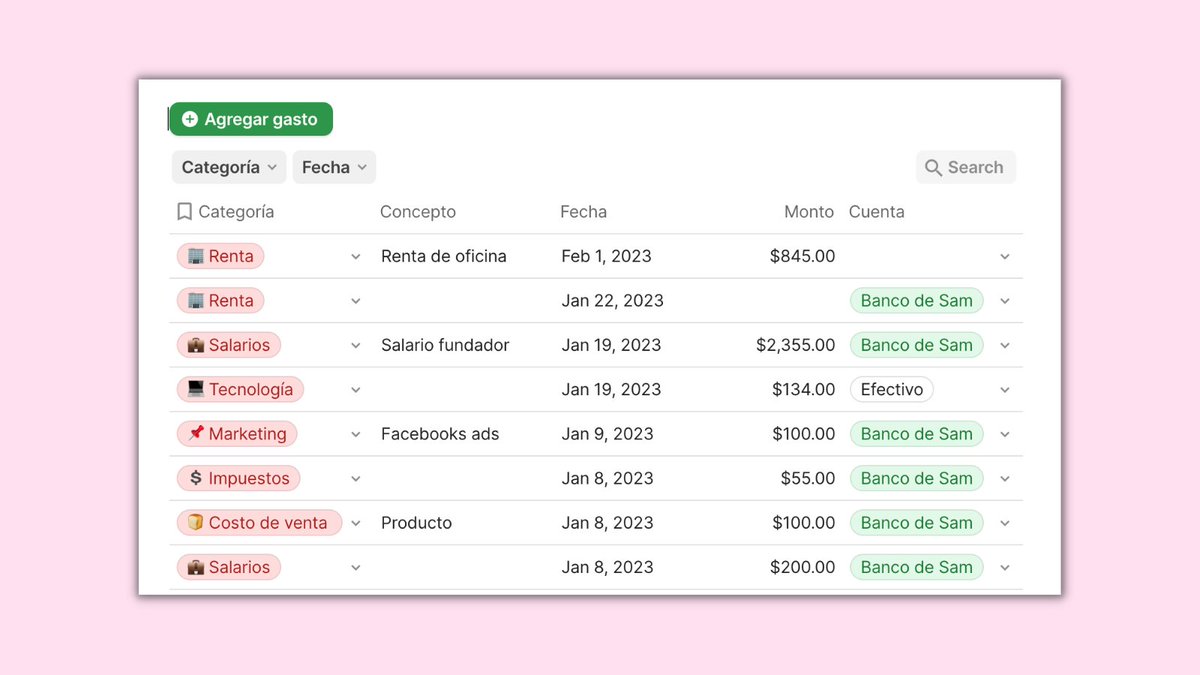Click the dollar icon on Impuestos tag
The width and height of the screenshot is (1200, 675).
pyautogui.click(x=196, y=478)
